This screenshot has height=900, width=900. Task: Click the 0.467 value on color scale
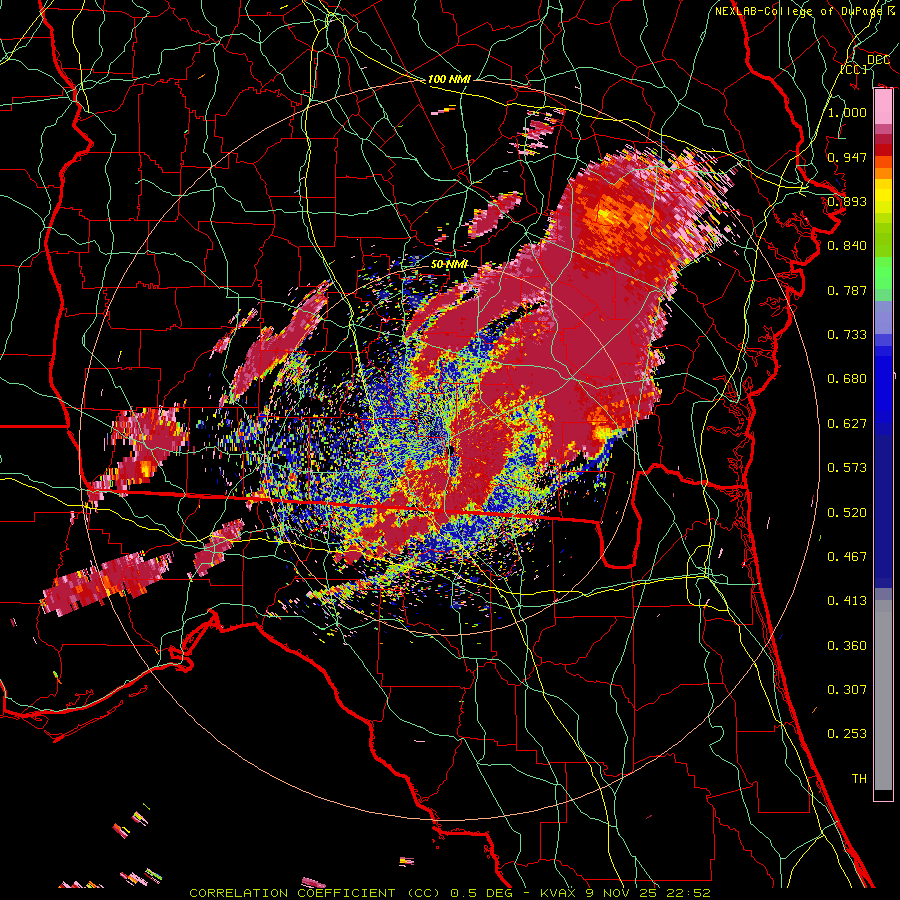847,556
